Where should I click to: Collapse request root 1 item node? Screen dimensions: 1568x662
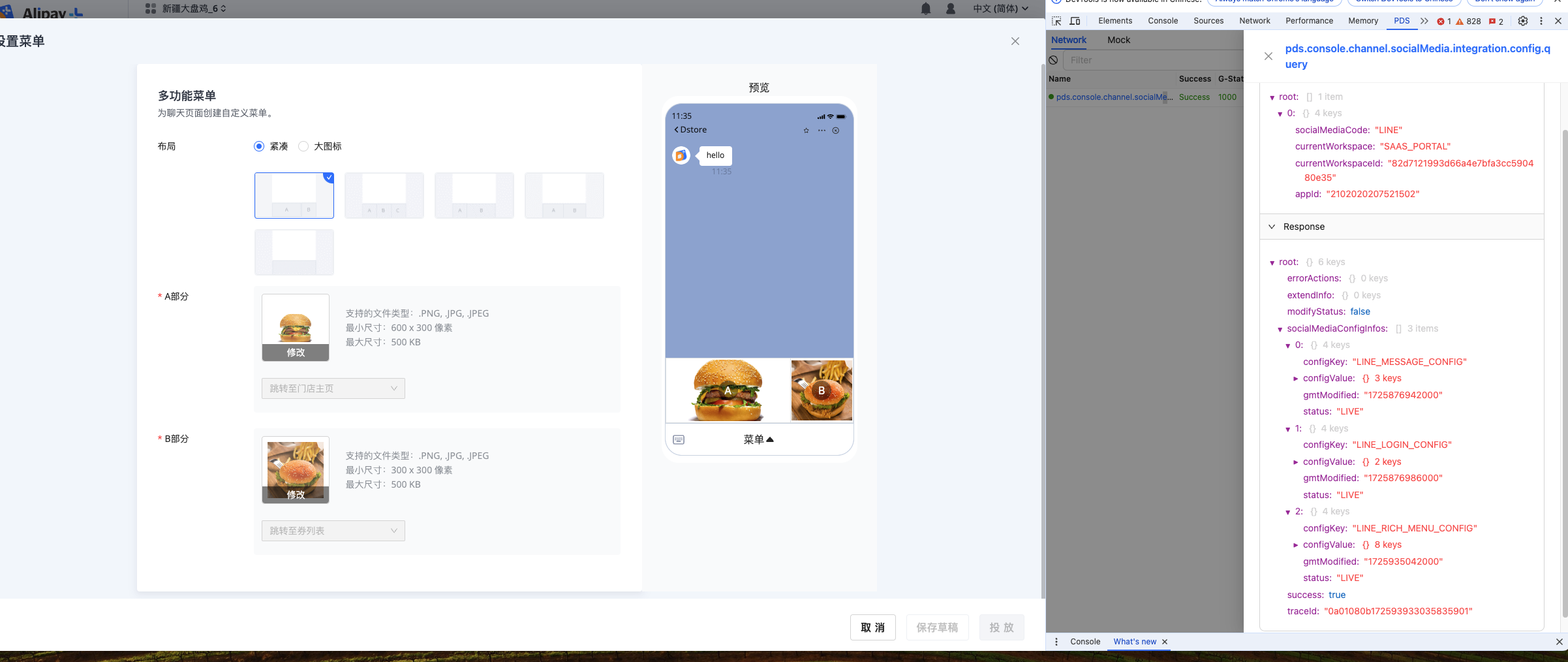click(1272, 97)
